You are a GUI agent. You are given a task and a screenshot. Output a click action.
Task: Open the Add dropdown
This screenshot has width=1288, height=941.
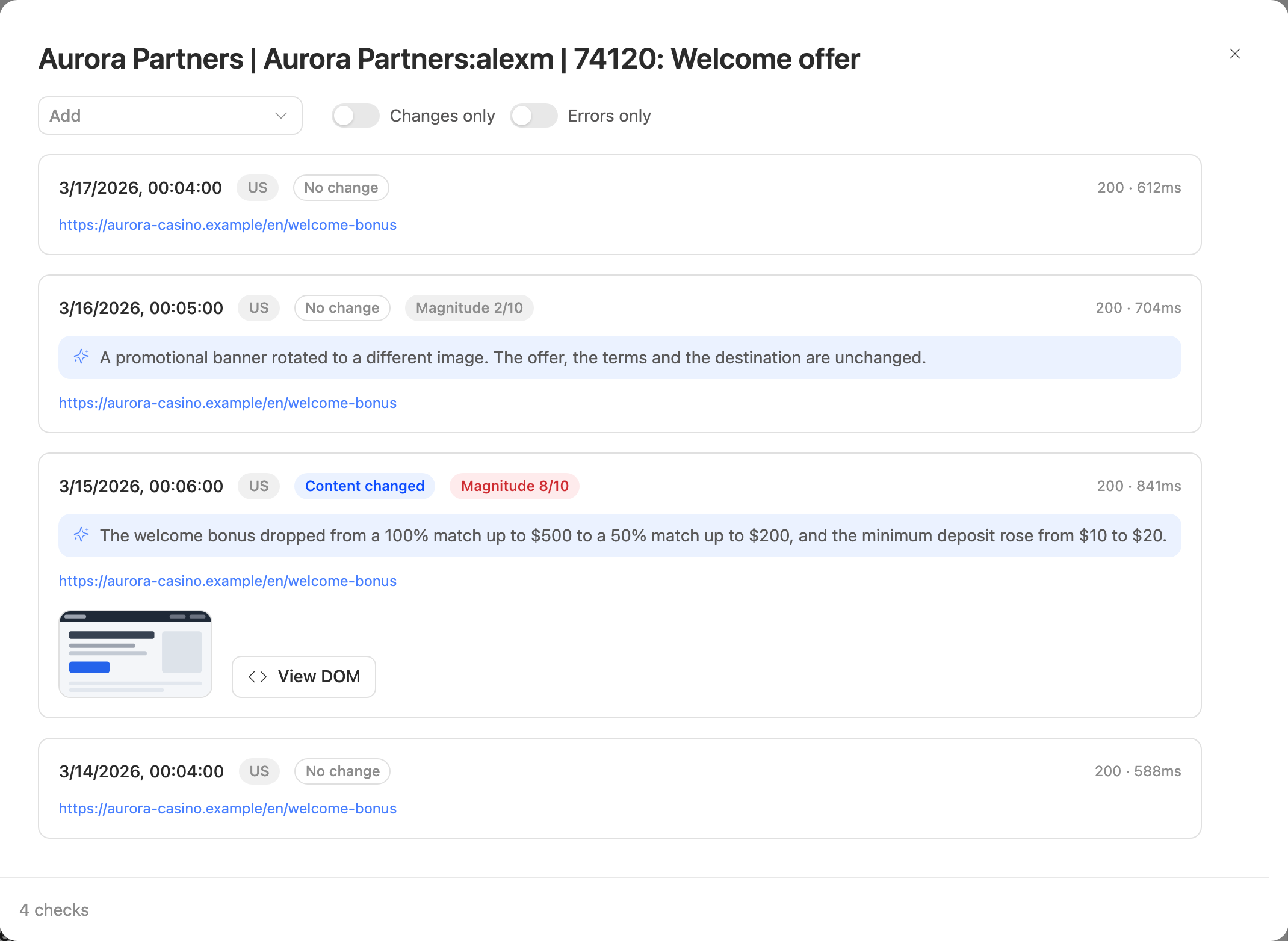pos(170,116)
